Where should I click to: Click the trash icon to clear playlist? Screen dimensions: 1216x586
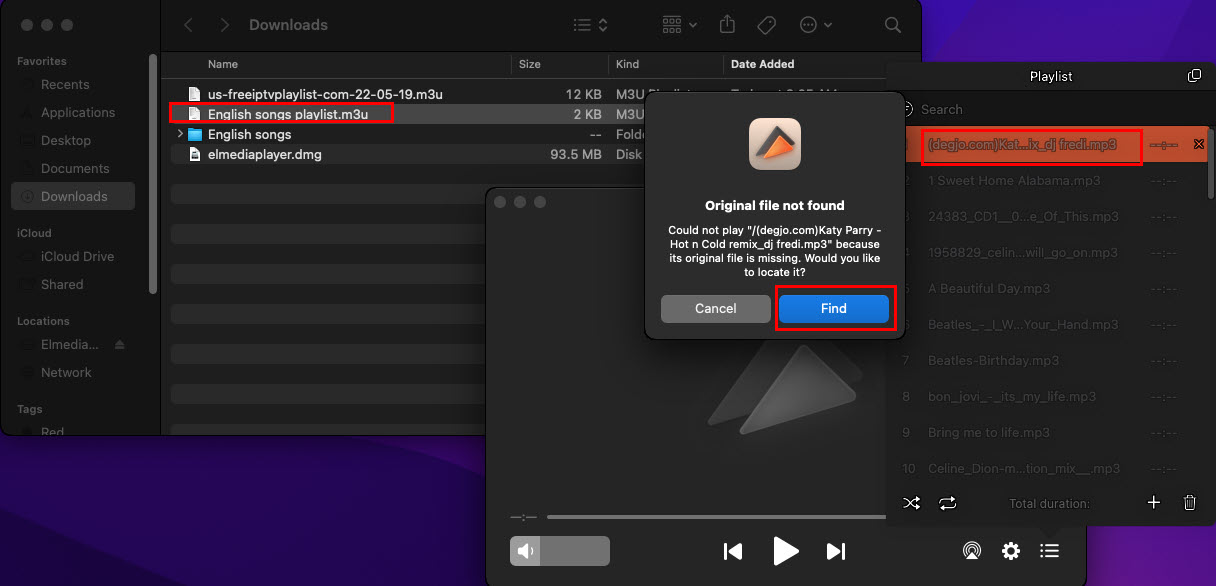(x=1189, y=503)
